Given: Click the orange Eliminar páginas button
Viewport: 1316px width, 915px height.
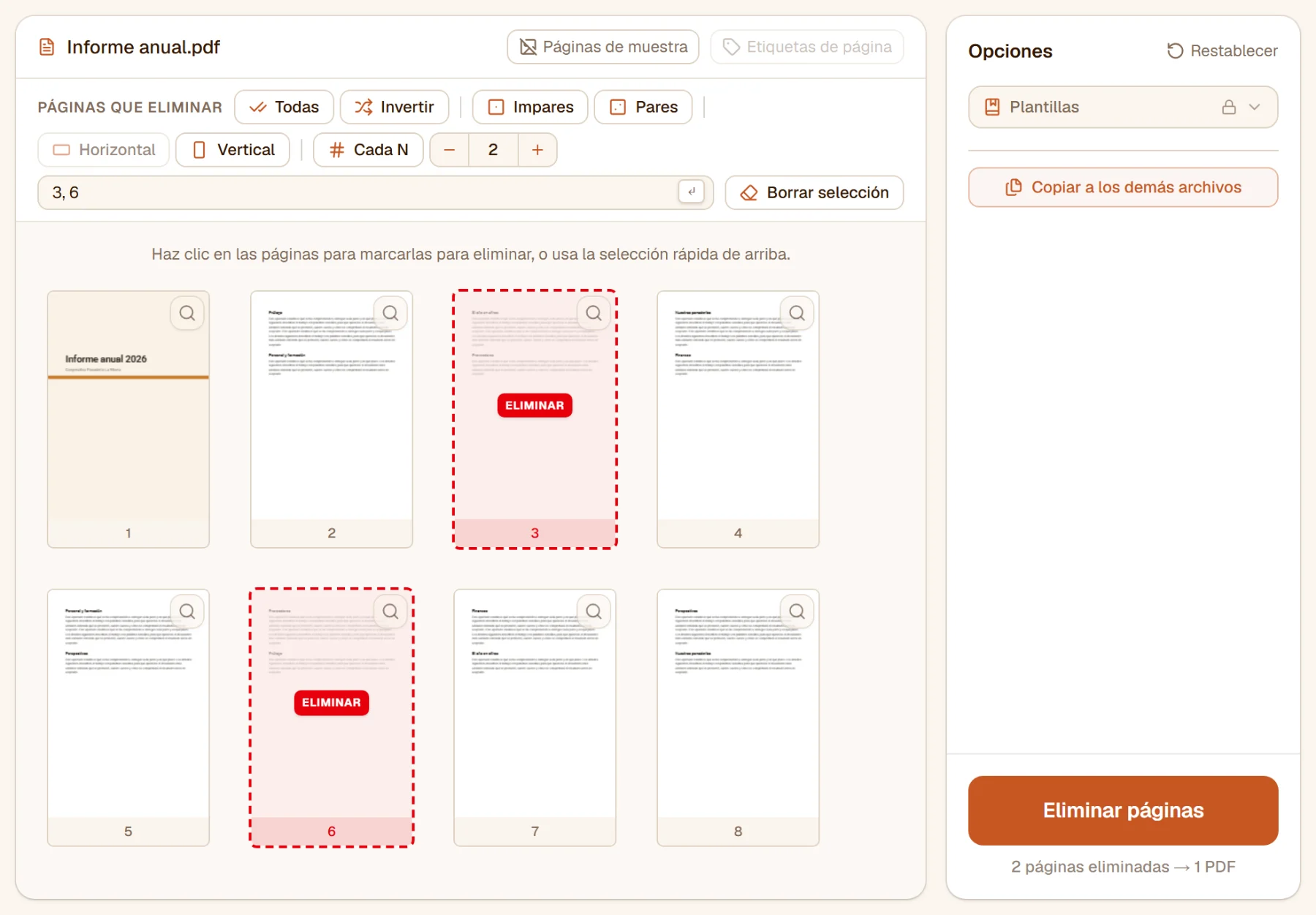Looking at the screenshot, I should 1123,810.
